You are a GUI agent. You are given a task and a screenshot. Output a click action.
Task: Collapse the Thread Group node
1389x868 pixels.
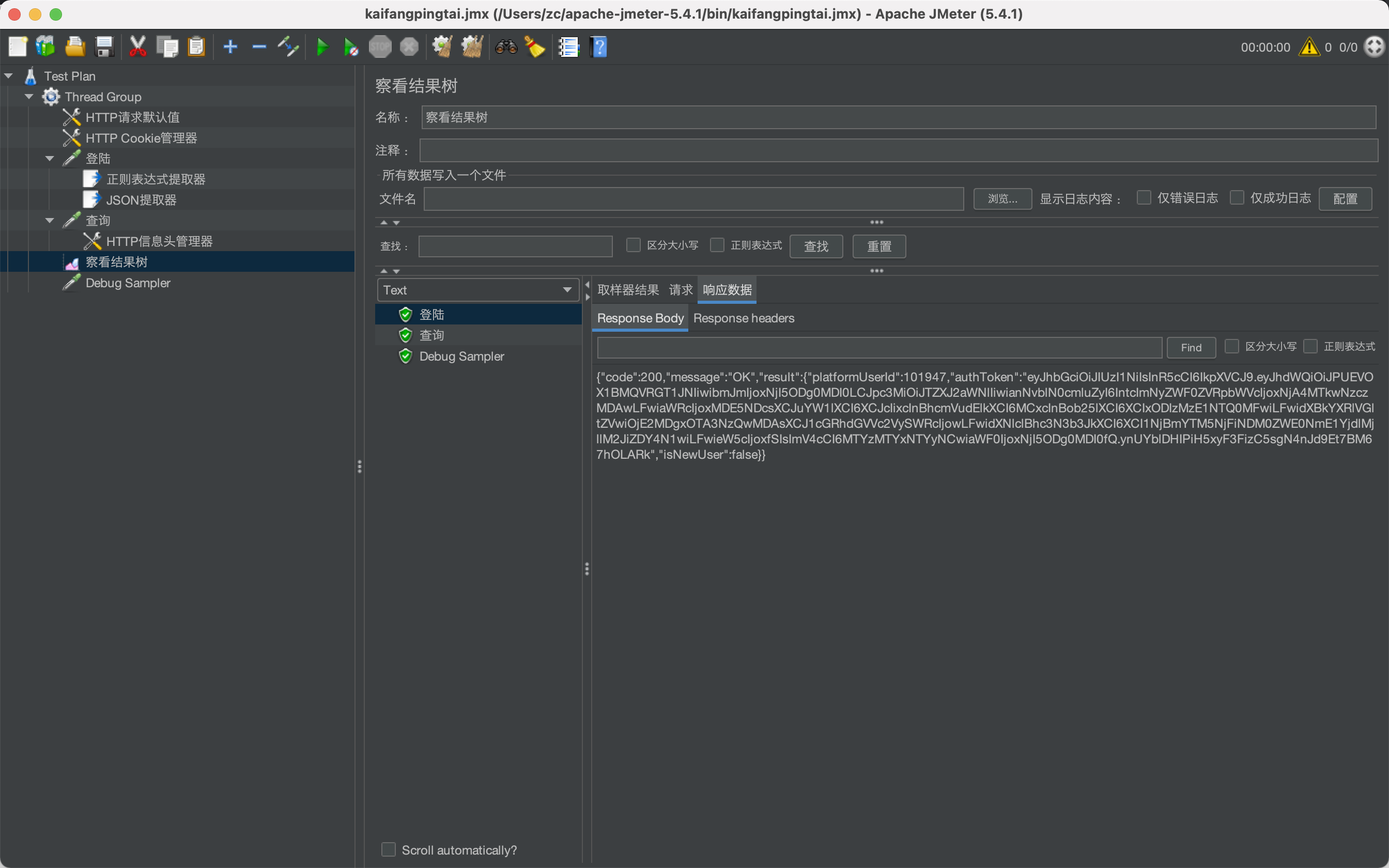pos(29,97)
